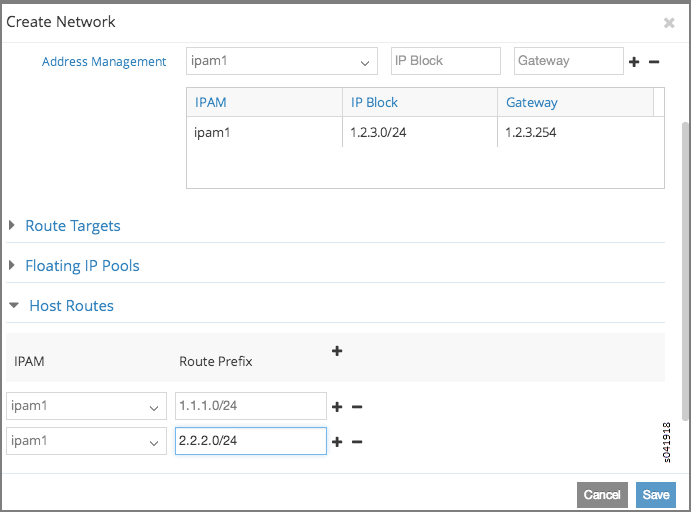This screenshot has height=512, width=691.
Task: Remove the 1.1.1.0/24 host route row
Action: point(357,407)
